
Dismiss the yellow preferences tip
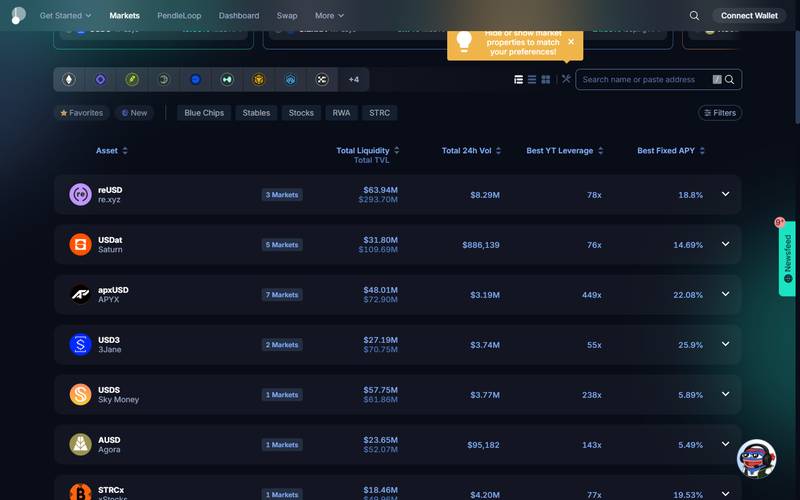(x=571, y=42)
